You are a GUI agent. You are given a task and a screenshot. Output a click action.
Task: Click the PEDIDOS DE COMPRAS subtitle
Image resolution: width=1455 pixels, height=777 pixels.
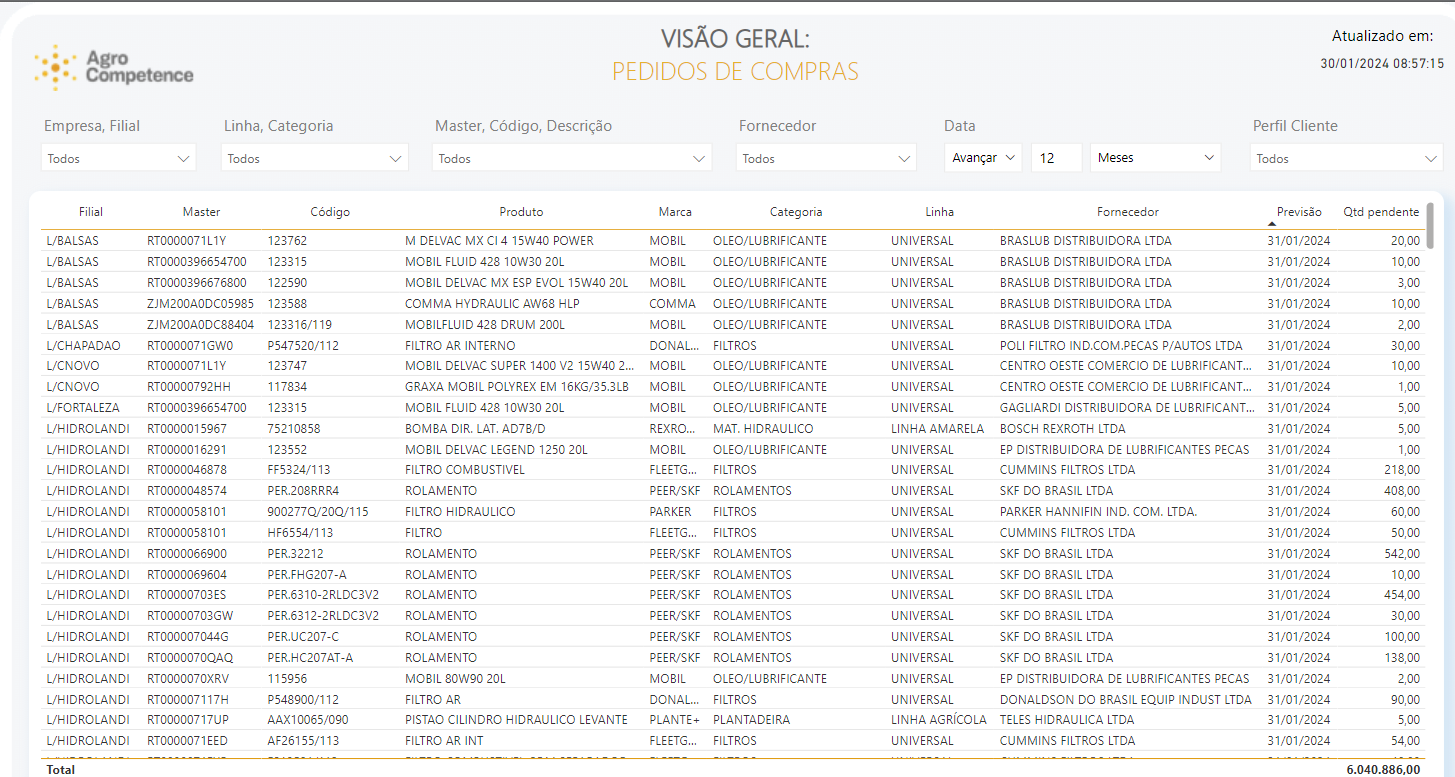735,72
